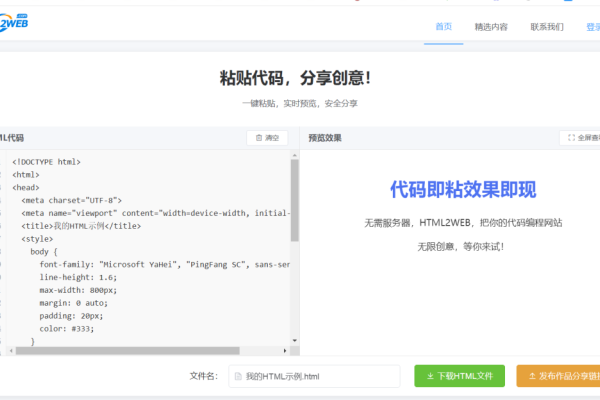Click the orange 发布作品分享链接 publish button
This screenshot has width=600, height=400.
(x=558, y=376)
